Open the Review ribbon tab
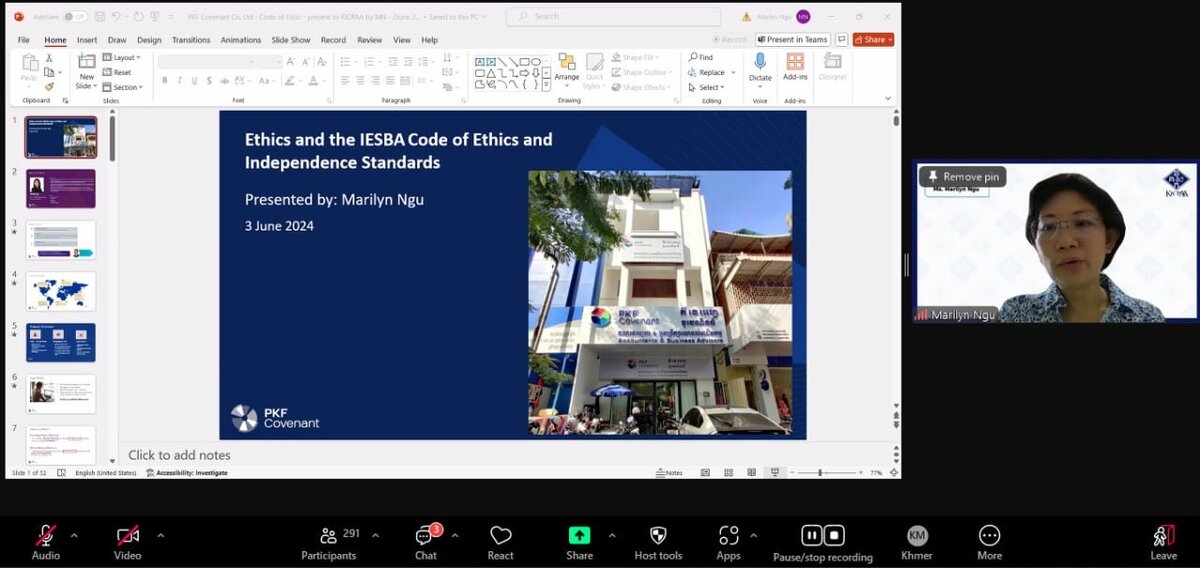The width and height of the screenshot is (1200, 568). 370,40
